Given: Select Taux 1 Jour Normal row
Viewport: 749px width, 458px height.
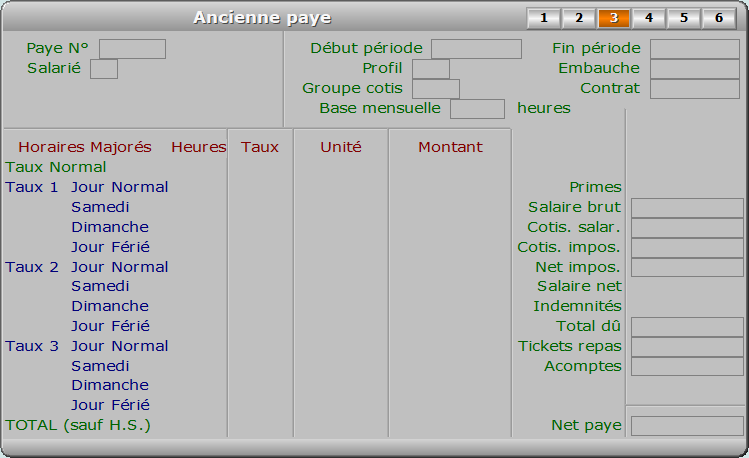Looking at the screenshot, I should click(x=86, y=187).
